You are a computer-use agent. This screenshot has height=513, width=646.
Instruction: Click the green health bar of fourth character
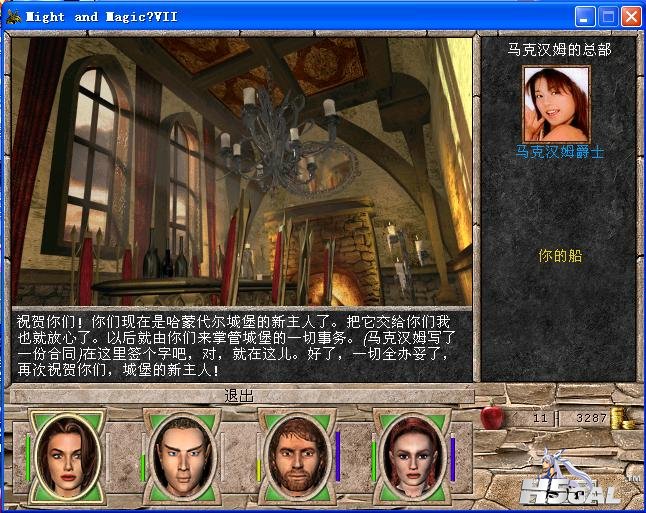pos(373,461)
